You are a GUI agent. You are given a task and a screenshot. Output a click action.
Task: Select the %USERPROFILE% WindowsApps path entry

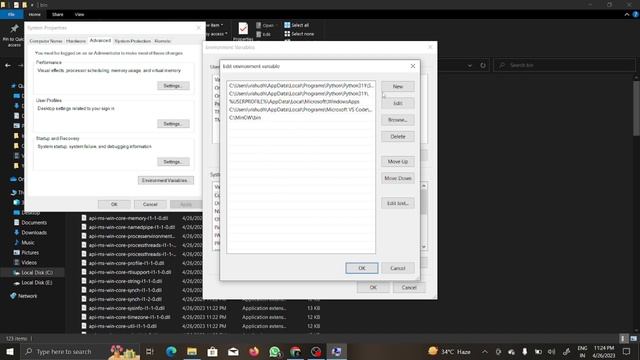coord(300,102)
